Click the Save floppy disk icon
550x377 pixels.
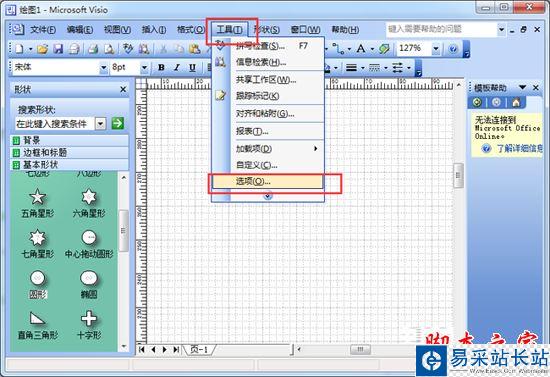(58, 49)
